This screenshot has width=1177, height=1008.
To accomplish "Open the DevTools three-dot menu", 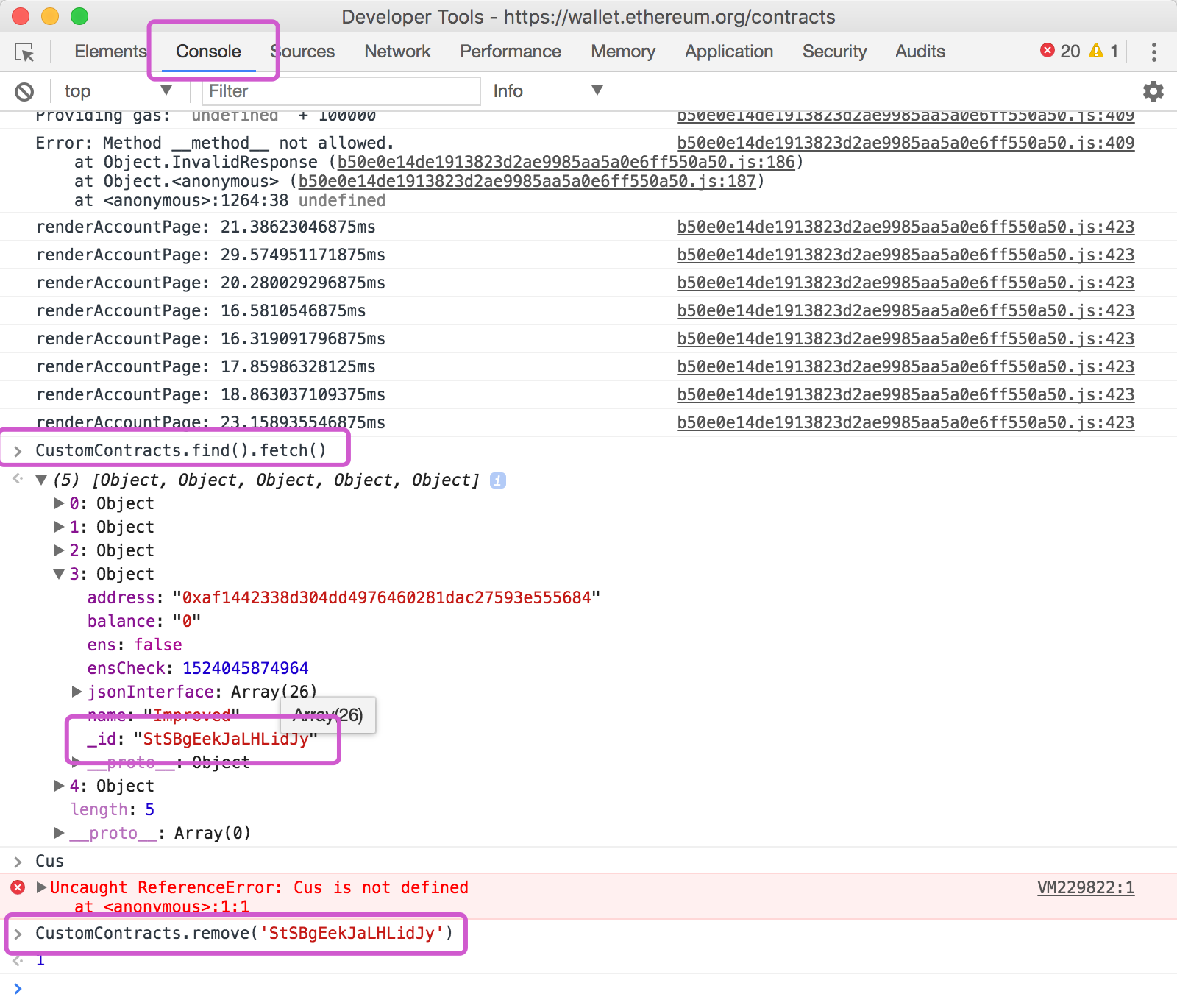I will [x=1153, y=52].
